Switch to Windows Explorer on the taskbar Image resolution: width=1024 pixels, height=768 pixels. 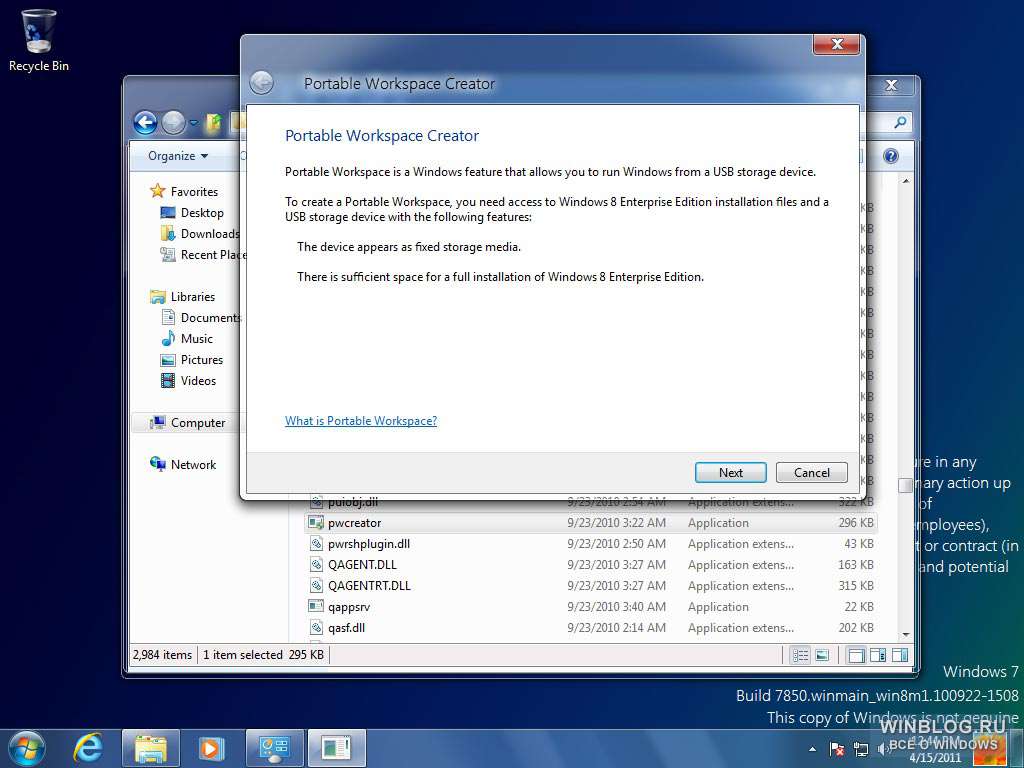[150, 748]
